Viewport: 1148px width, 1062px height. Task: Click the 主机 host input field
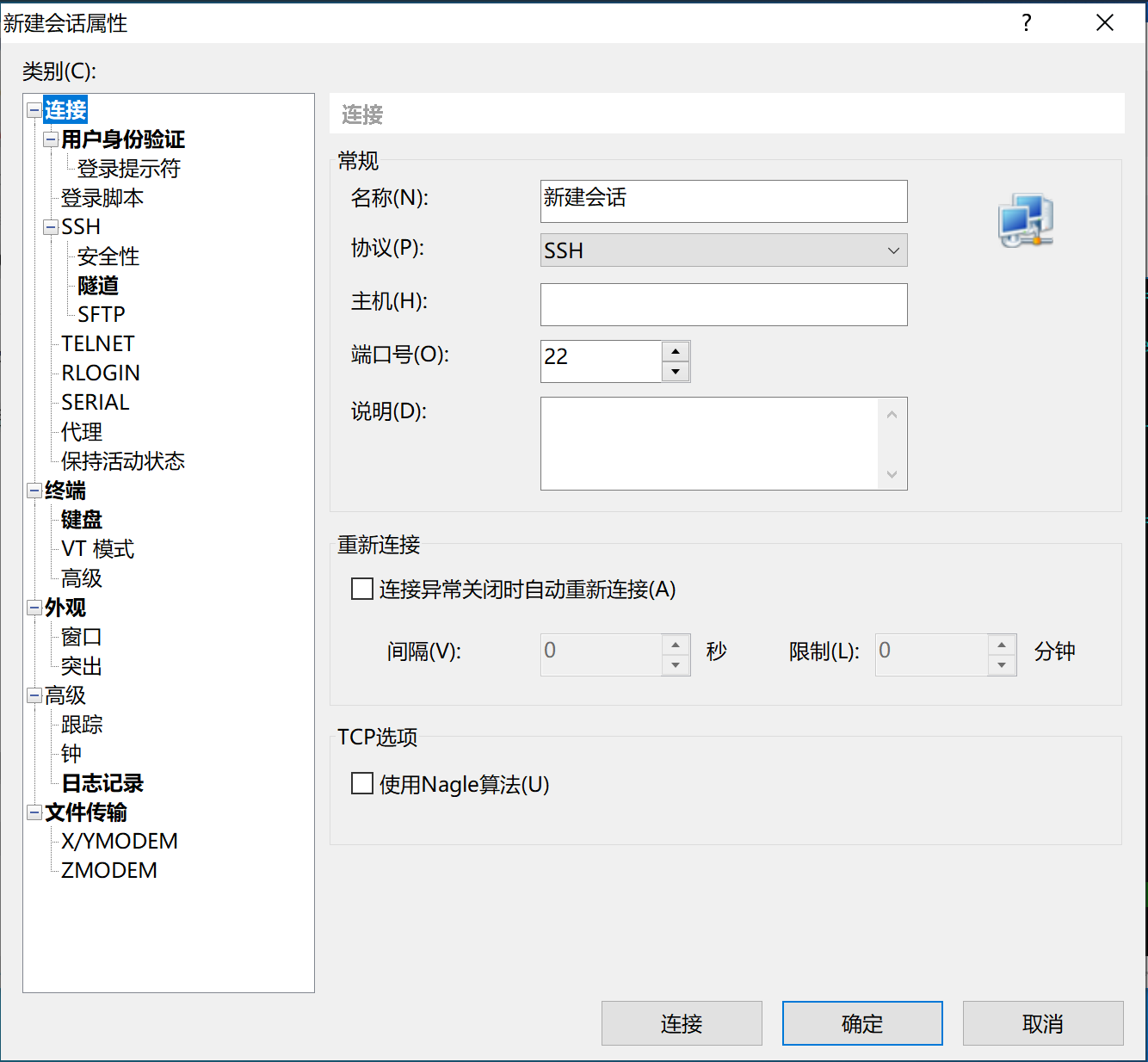(724, 305)
